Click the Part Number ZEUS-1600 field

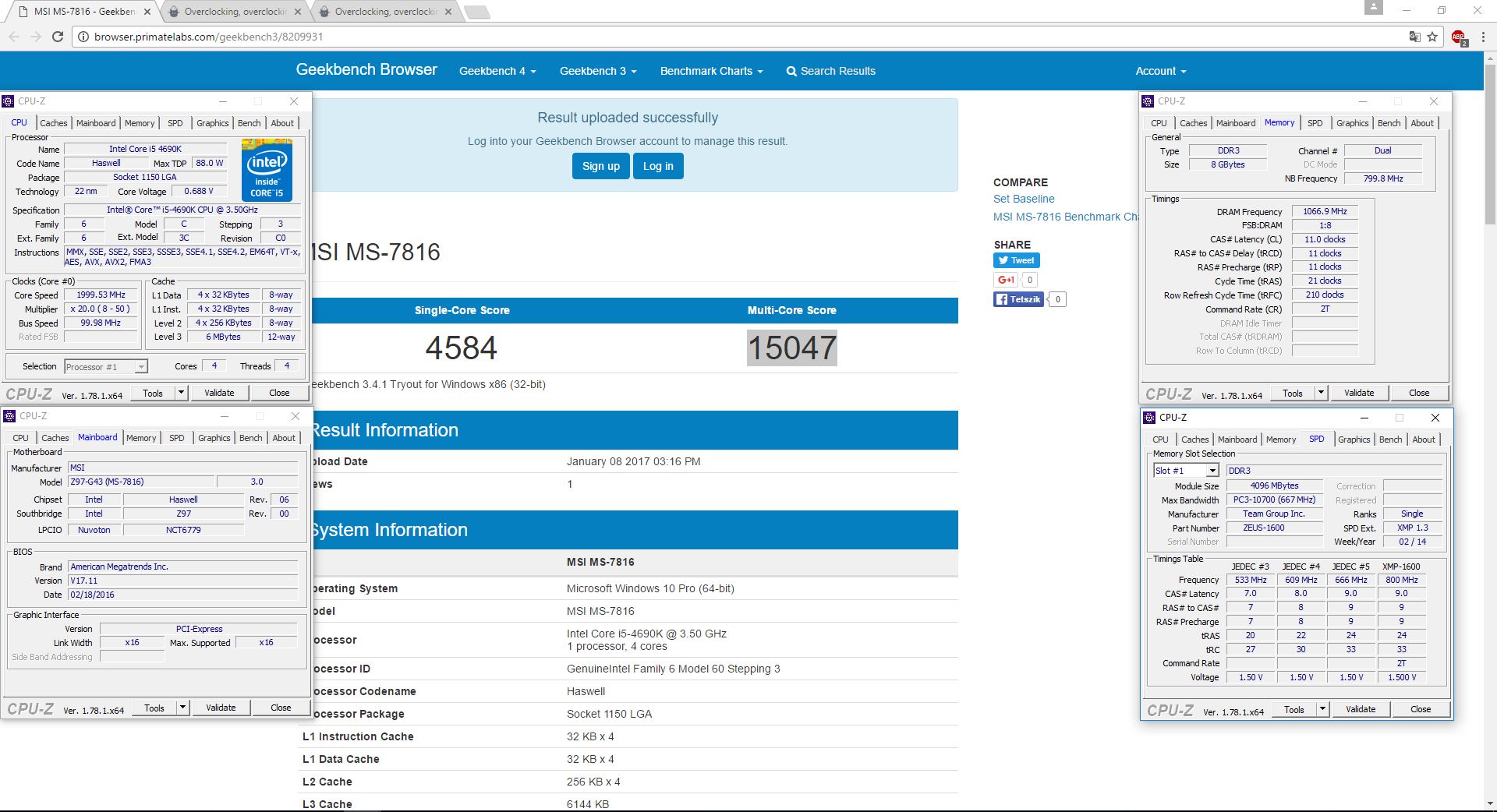click(x=1274, y=528)
